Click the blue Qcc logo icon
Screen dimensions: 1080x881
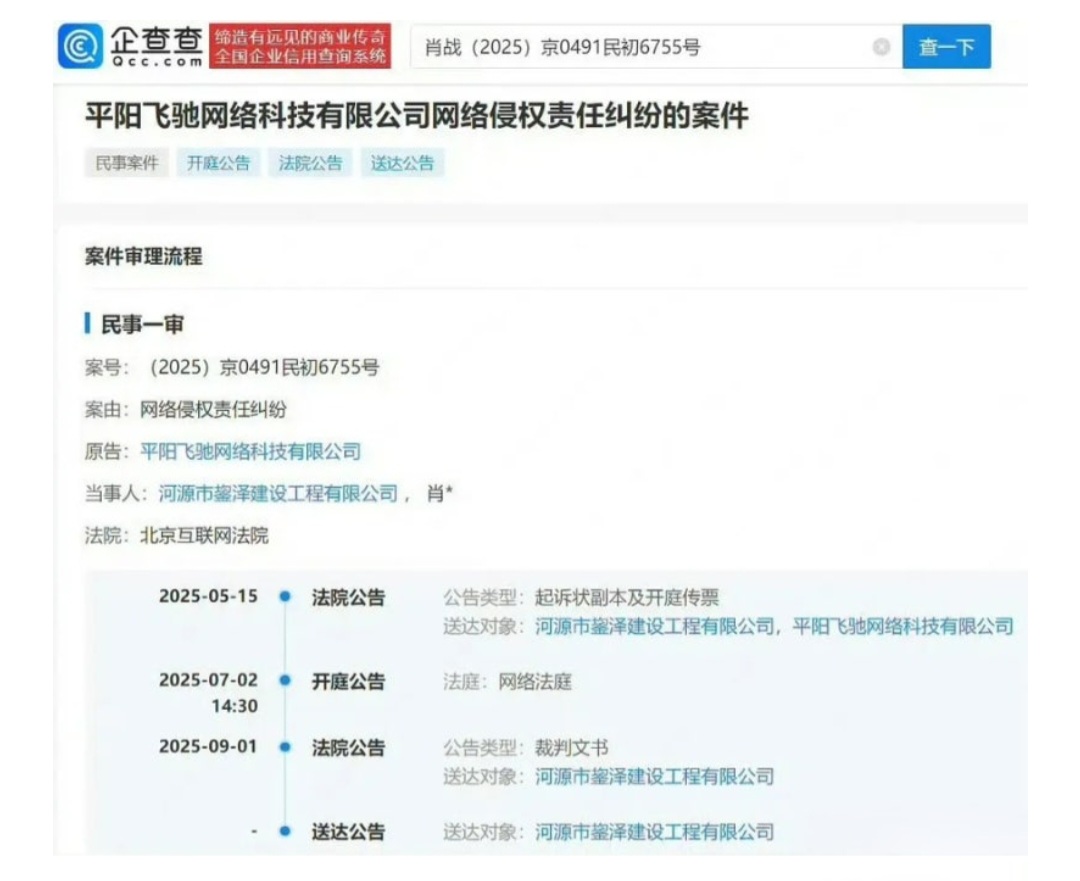click(x=80, y=46)
